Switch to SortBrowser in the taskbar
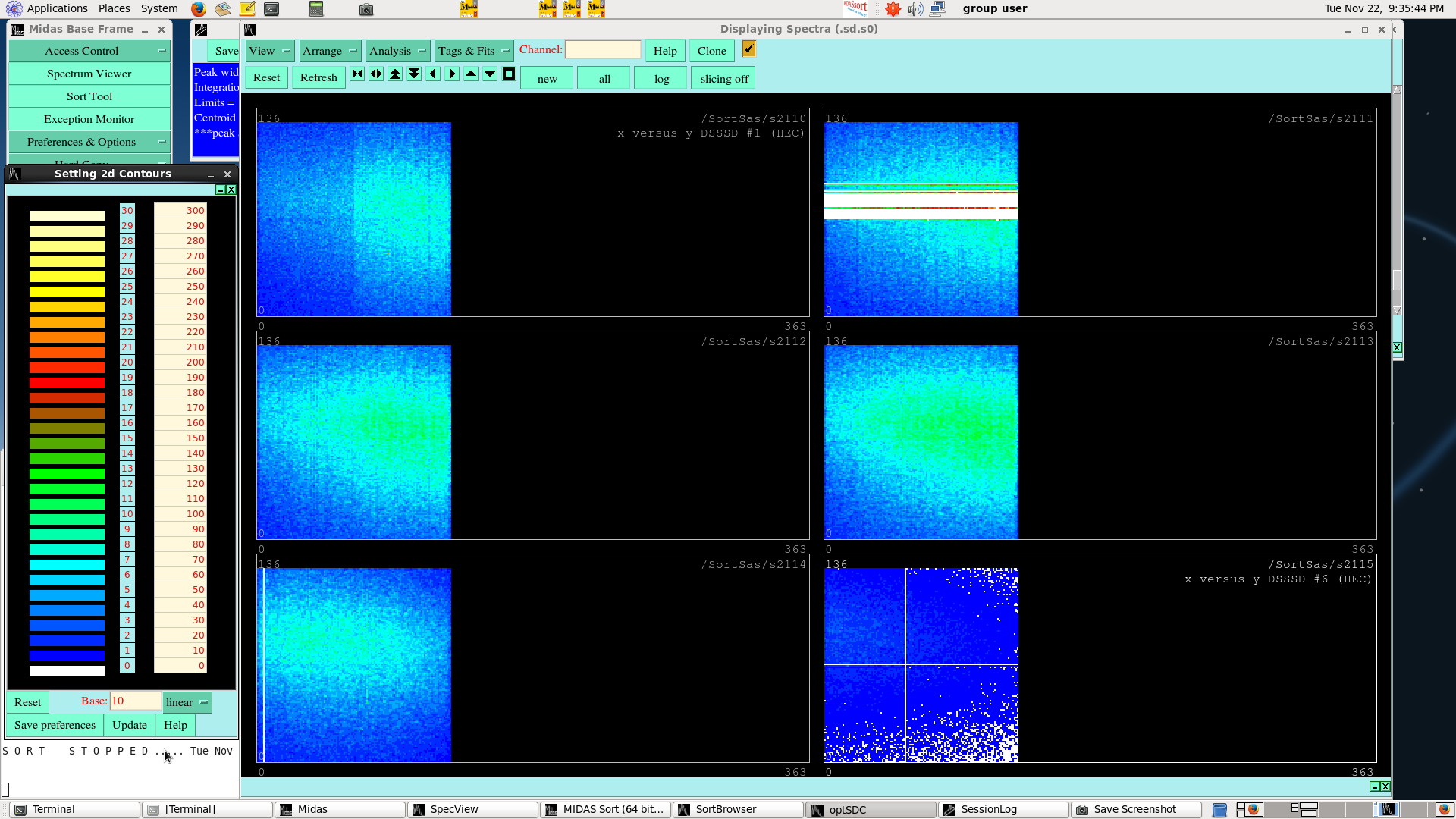 pos(738,809)
